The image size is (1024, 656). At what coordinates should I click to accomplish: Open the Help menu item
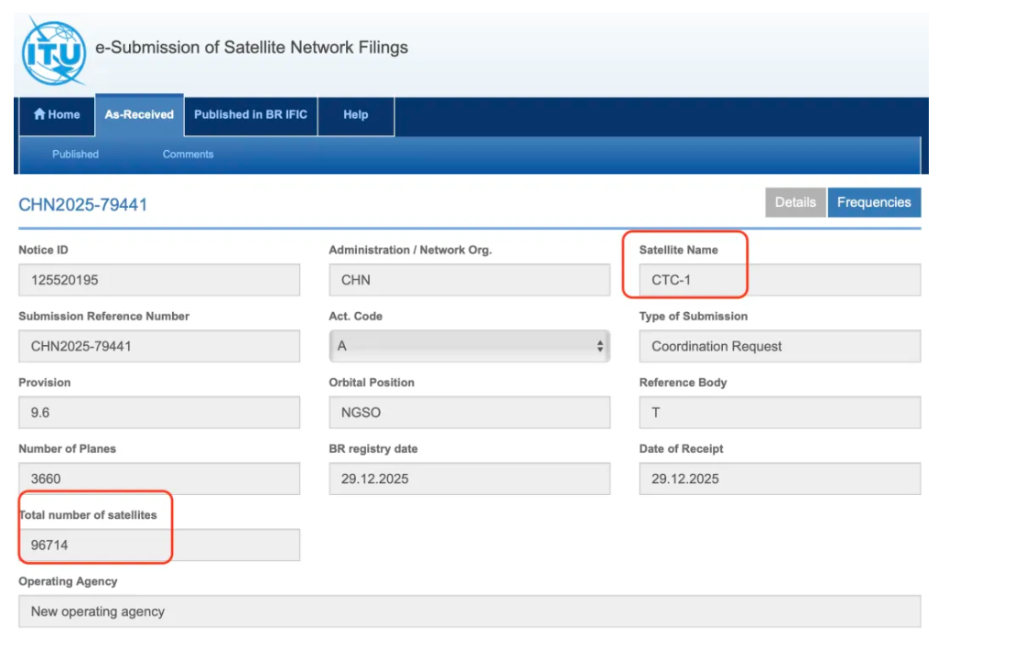[355, 115]
